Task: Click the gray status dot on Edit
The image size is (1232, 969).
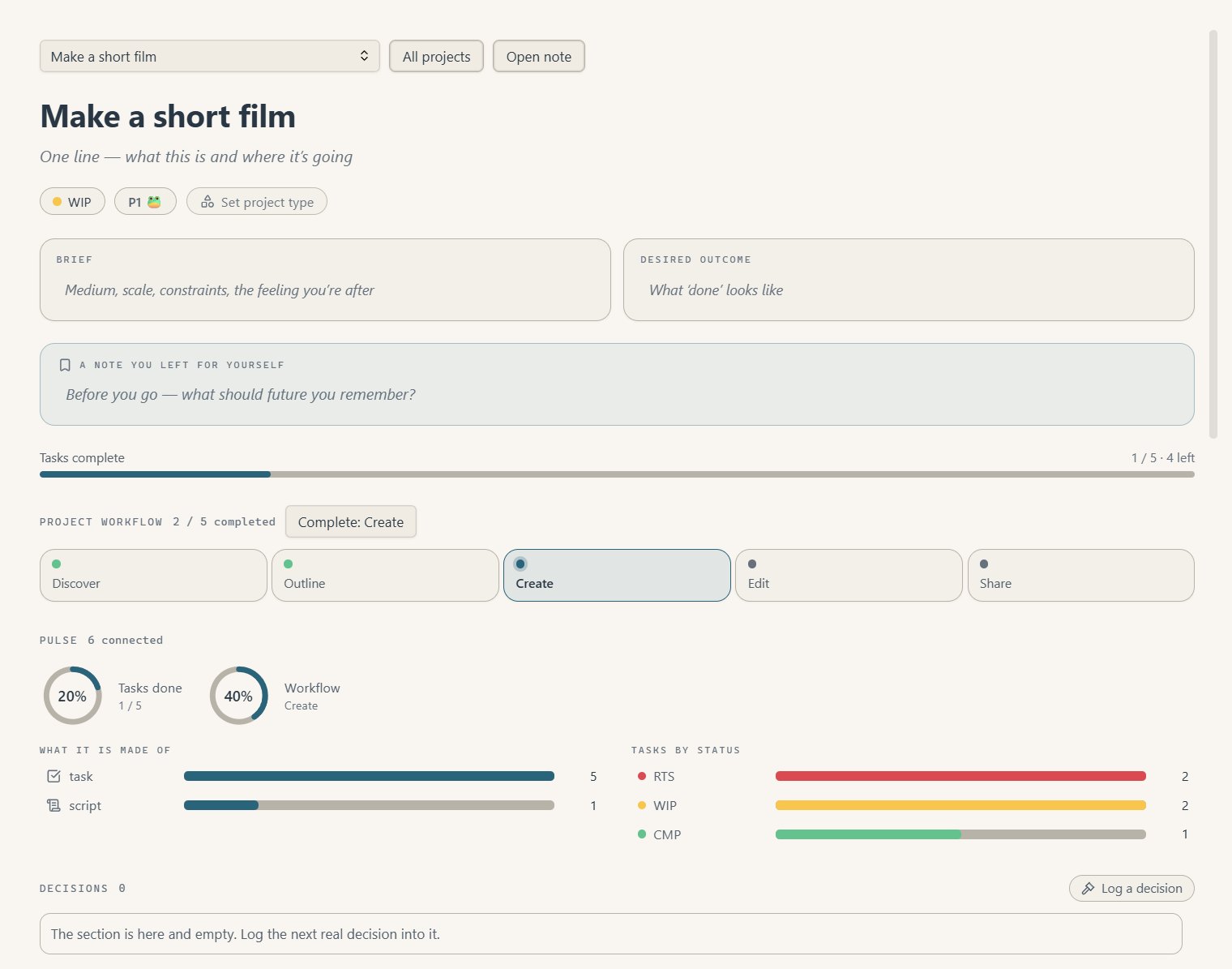Action: pyautogui.click(x=752, y=564)
